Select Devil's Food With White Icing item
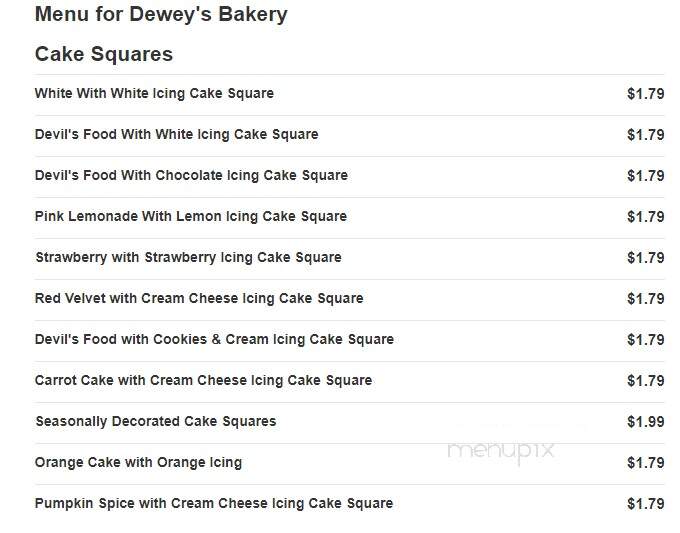This screenshot has width=680, height=533. [x=177, y=134]
